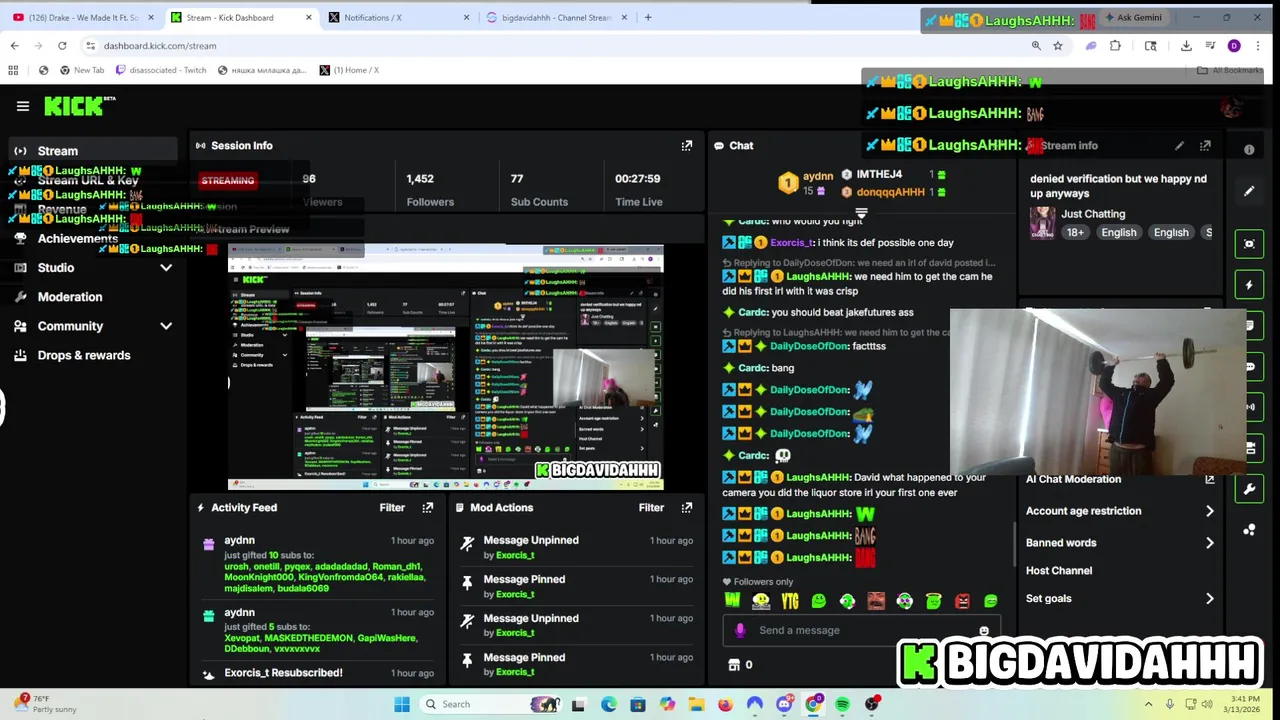Viewport: 1280px width, 720px height.
Task: Open Banned words settings
Action: click(1120, 543)
